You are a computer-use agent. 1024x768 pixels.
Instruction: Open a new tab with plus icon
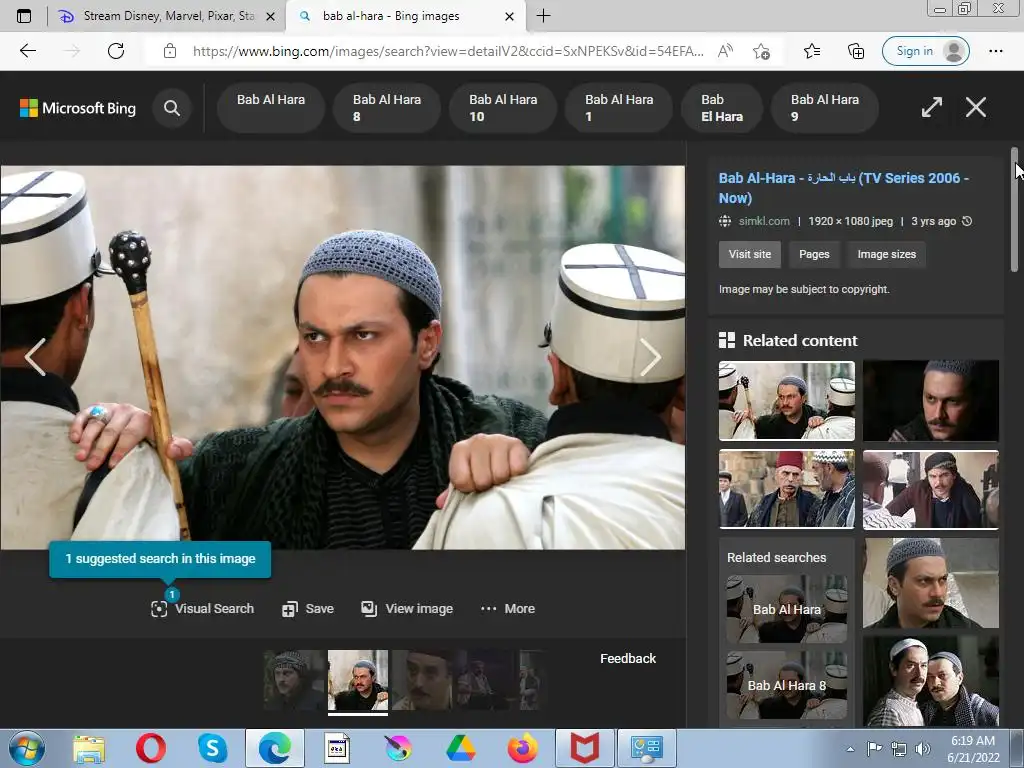543,16
